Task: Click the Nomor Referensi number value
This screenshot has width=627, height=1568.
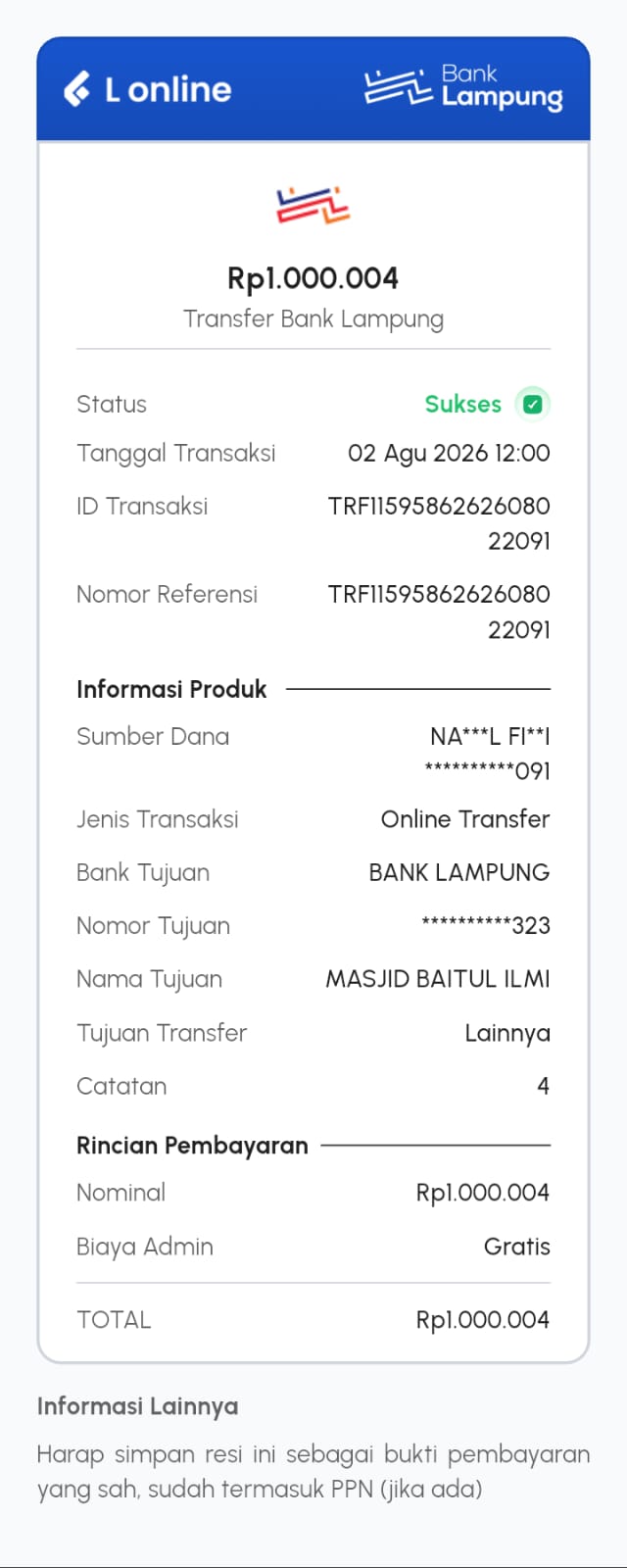Action: click(439, 612)
